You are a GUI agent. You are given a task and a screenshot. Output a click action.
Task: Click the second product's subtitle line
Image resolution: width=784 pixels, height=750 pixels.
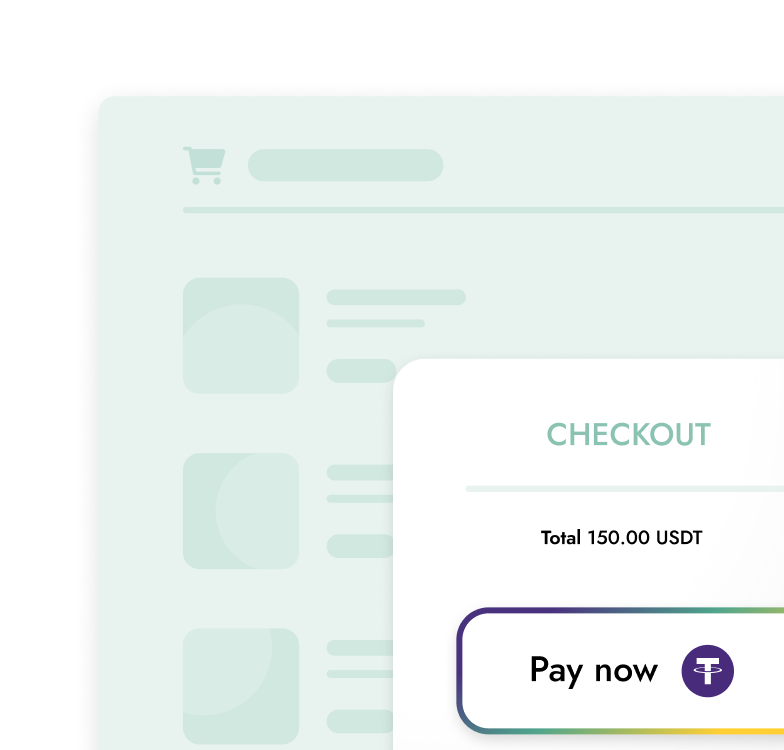[x=360, y=498]
